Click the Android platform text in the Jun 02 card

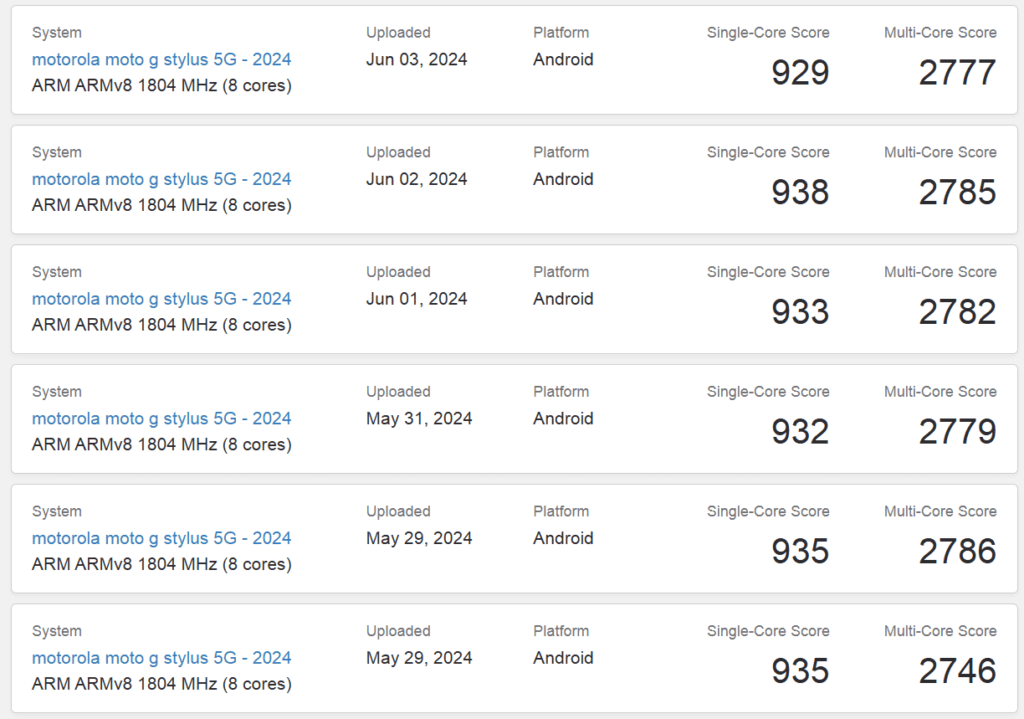coord(563,179)
